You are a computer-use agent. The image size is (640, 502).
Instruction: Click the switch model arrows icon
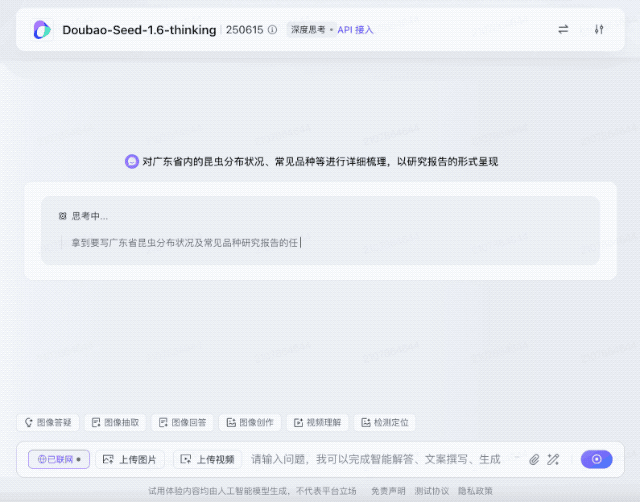(x=563, y=29)
